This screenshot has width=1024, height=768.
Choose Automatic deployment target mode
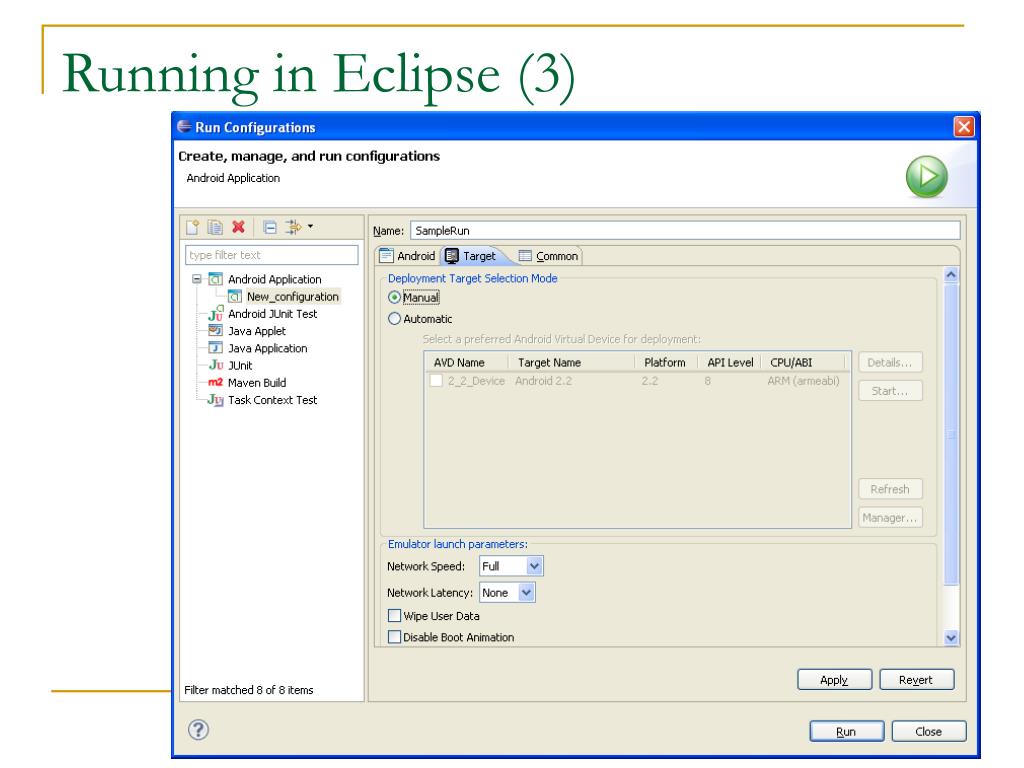pyautogui.click(x=394, y=319)
